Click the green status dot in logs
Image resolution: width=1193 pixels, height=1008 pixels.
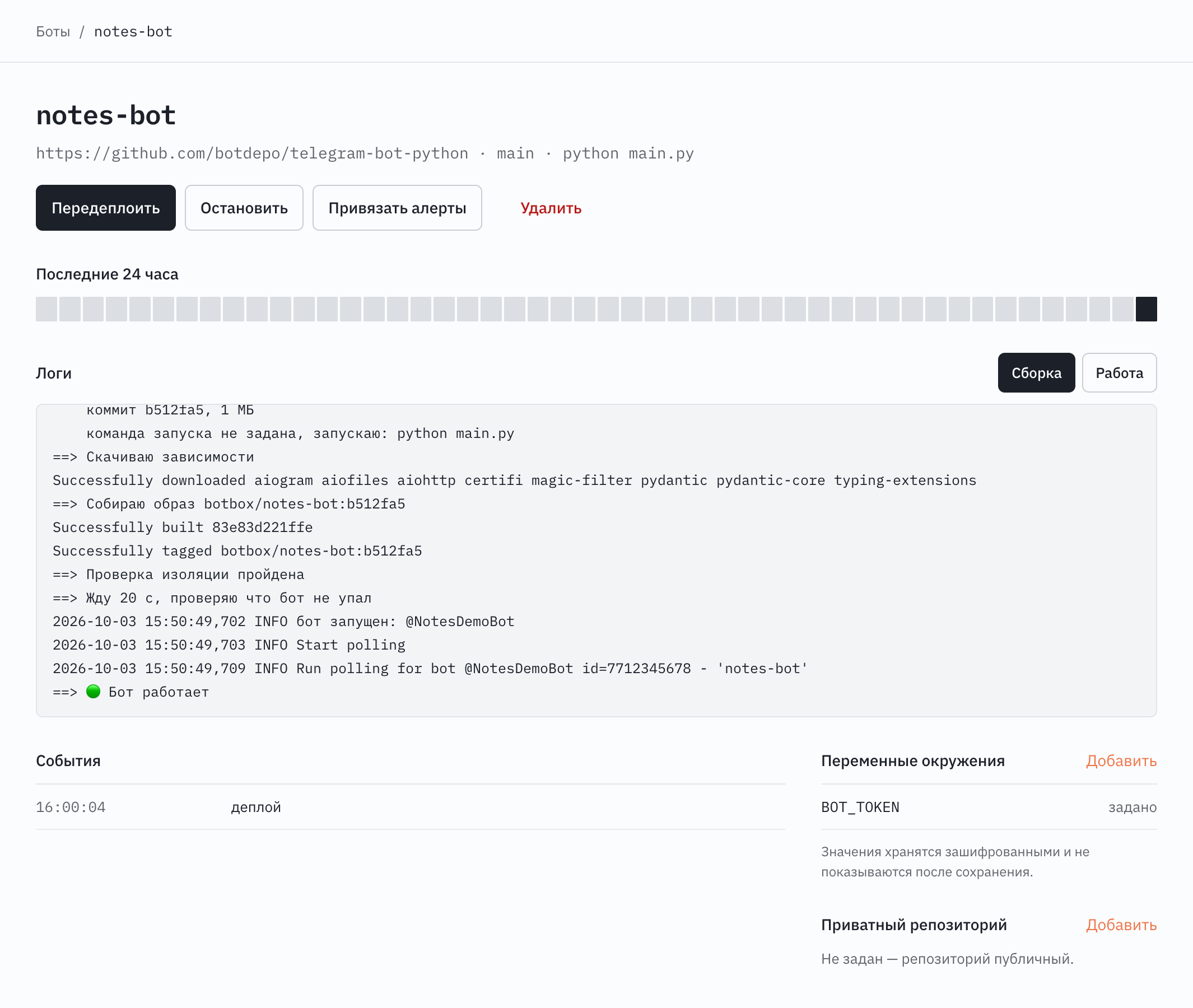[x=93, y=692]
